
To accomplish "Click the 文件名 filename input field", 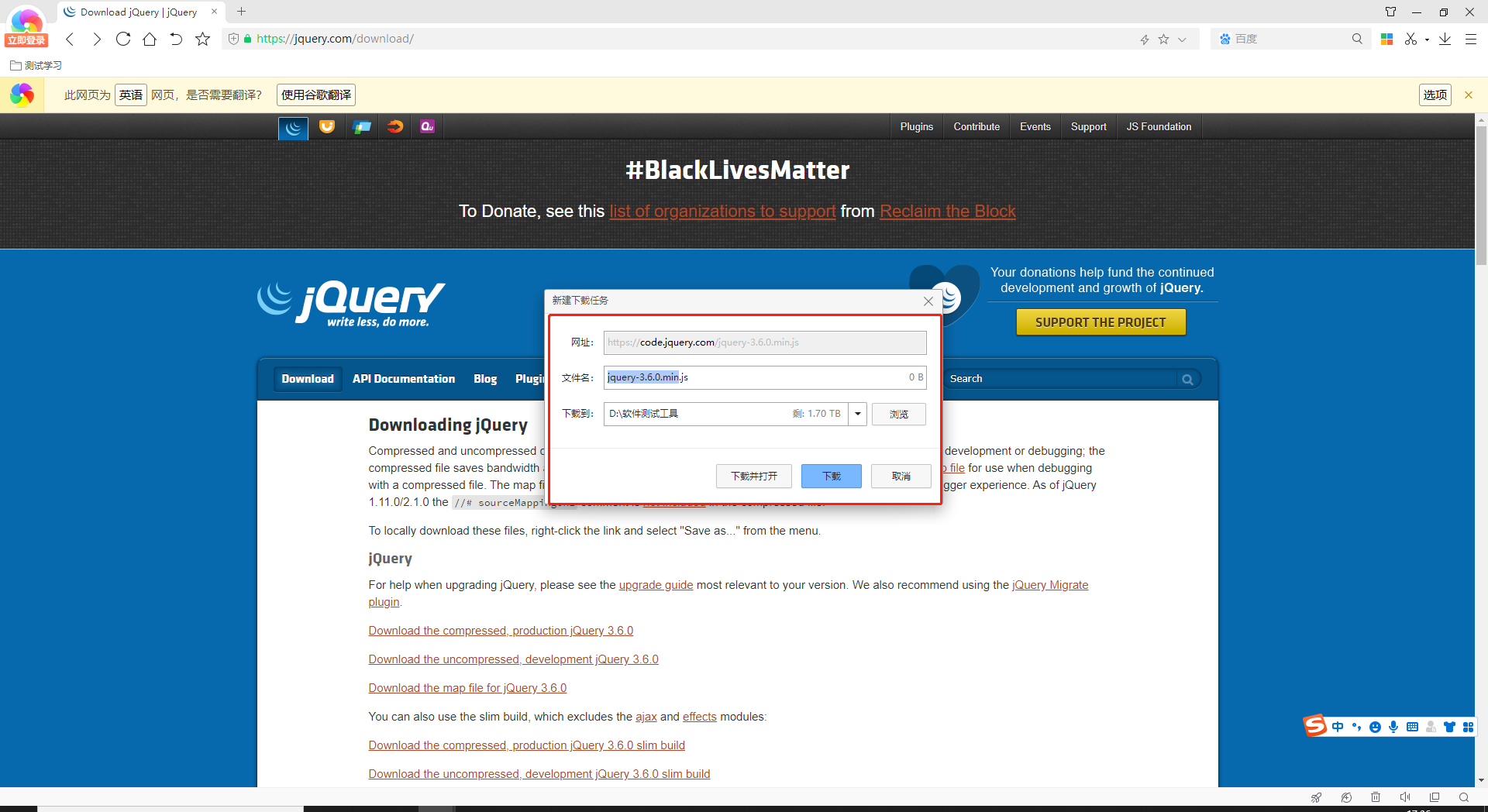I will click(x=765, y=377).
